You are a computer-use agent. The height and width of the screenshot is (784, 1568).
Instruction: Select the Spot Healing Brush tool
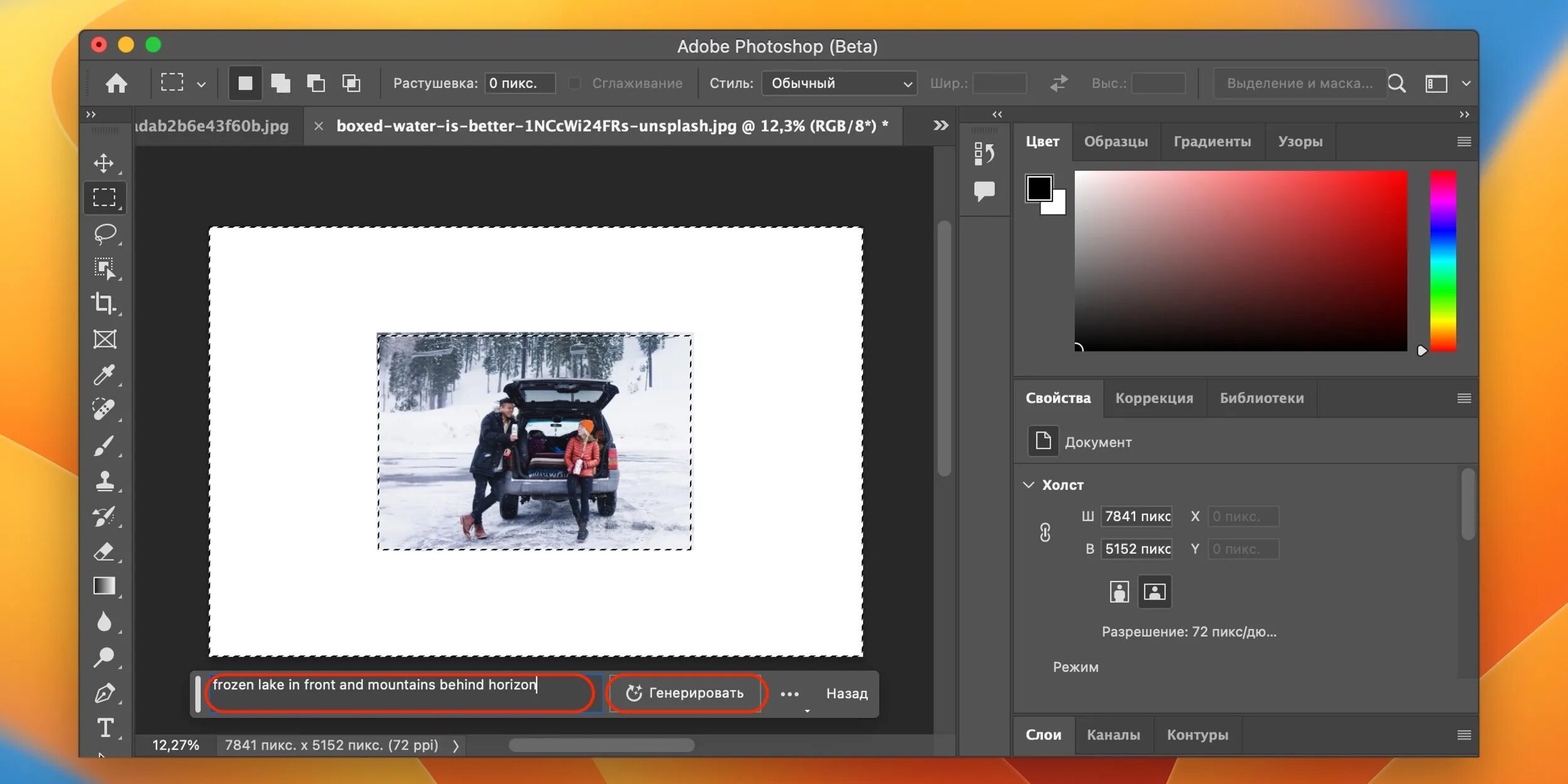point(104,410)
